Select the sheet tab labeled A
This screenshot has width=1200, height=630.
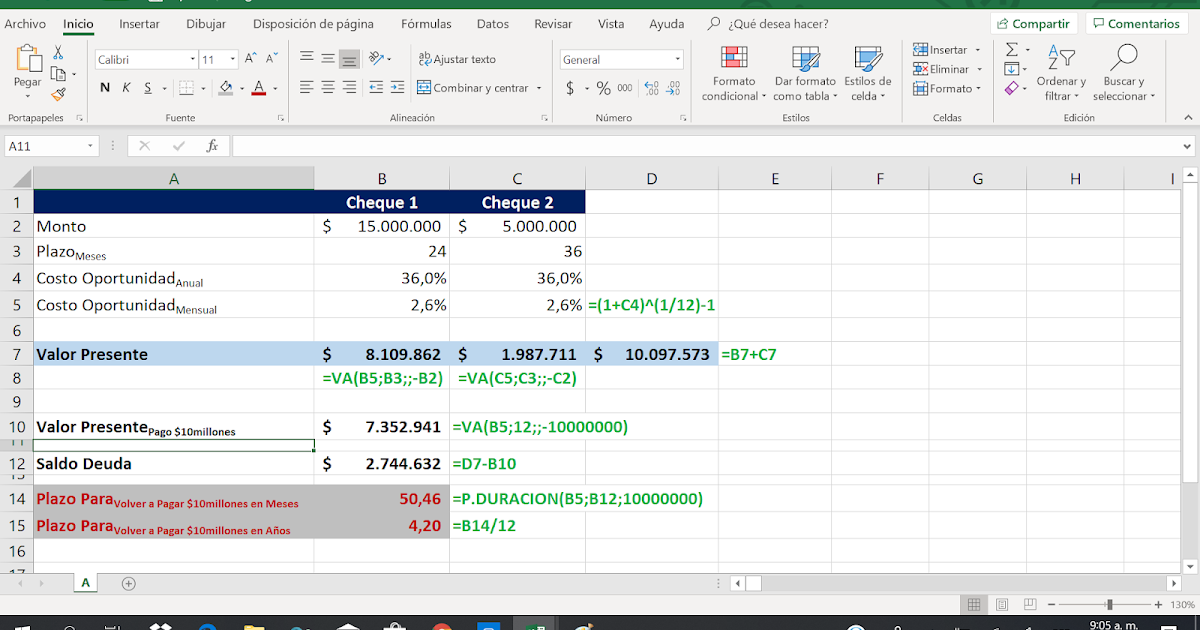tap(85, 582)
